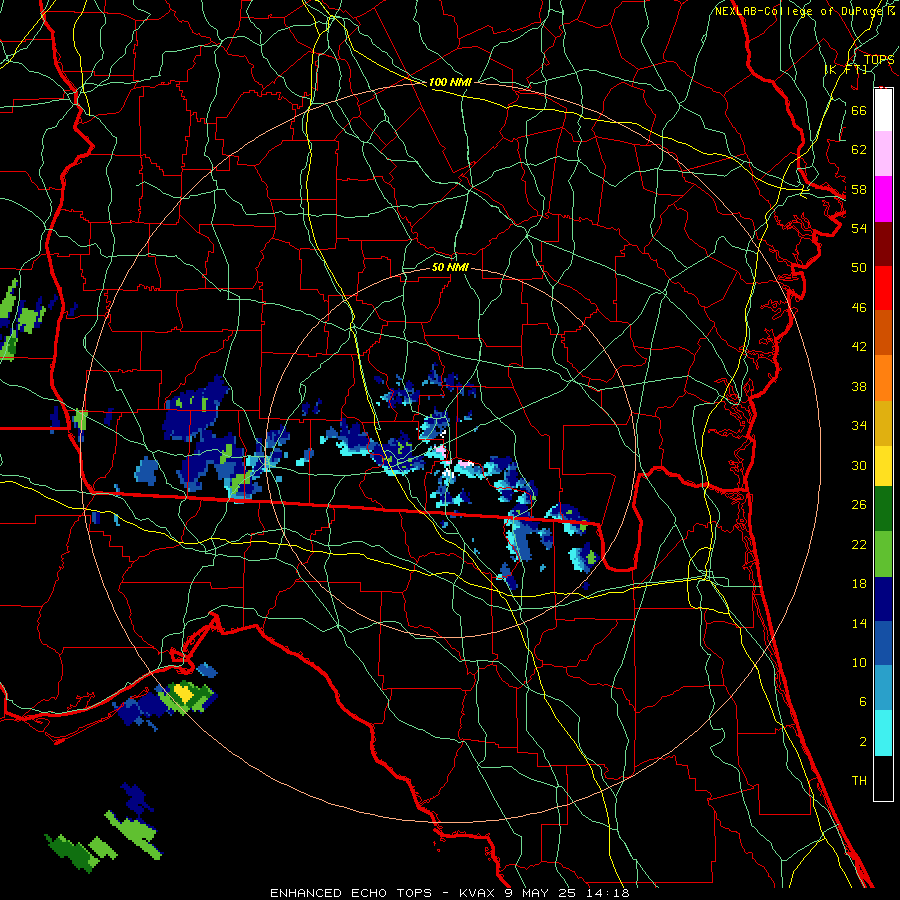Click the light pink band near 62
This screenshot has width=900, height=900.
(x=883, y=153)
